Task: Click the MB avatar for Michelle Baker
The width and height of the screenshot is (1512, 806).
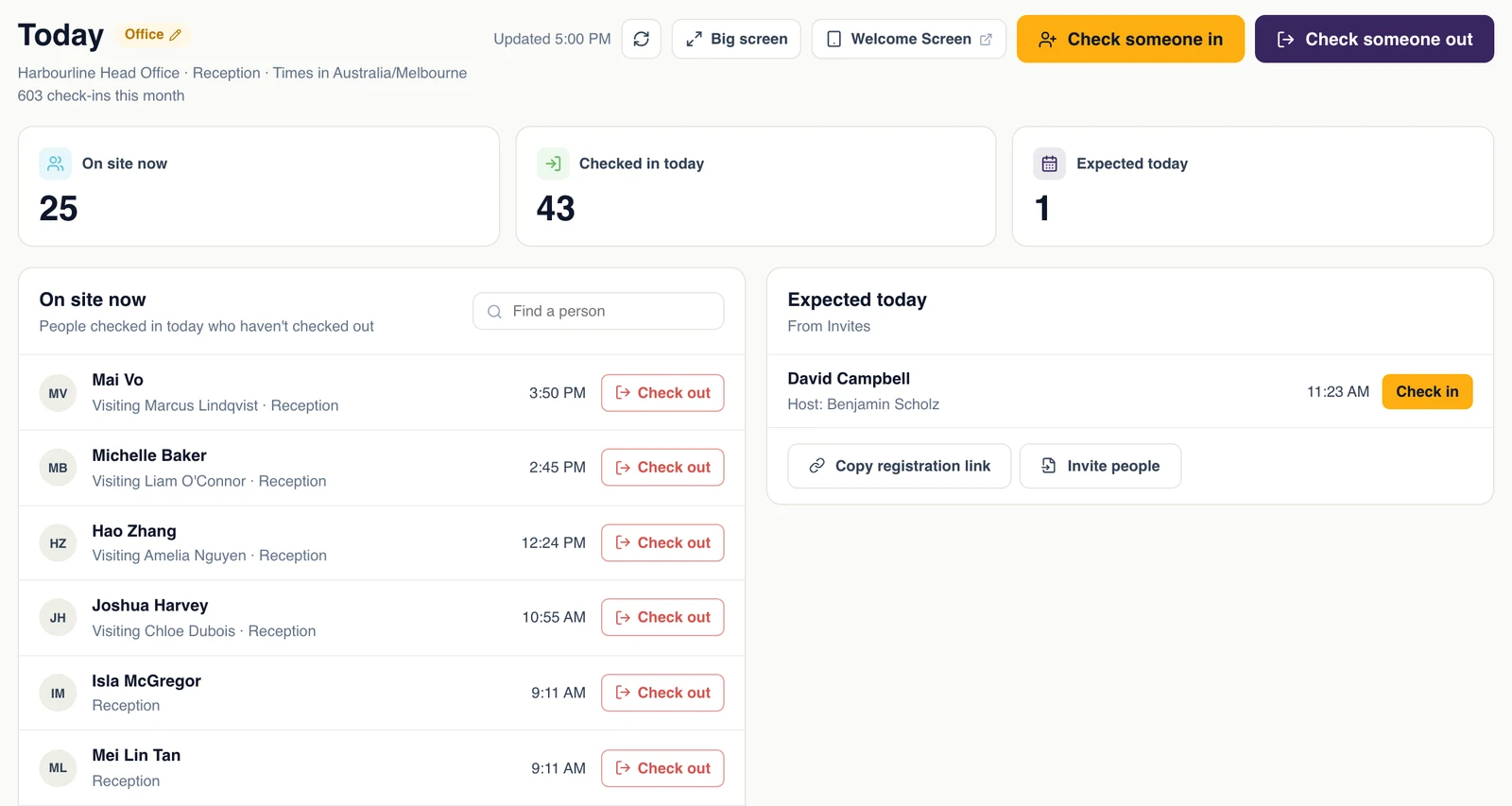Action: [x=58, y=468]
